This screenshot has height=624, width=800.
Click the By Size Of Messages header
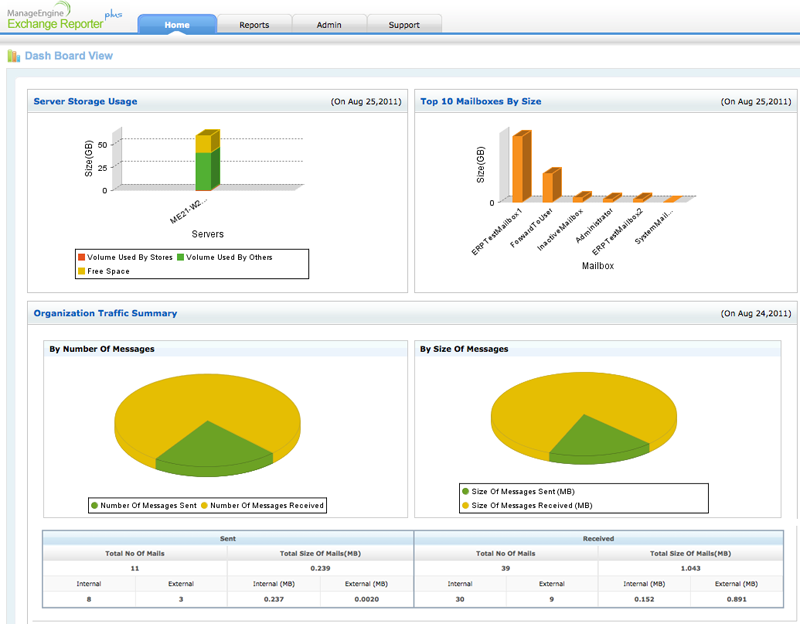(x=464, y=349)
